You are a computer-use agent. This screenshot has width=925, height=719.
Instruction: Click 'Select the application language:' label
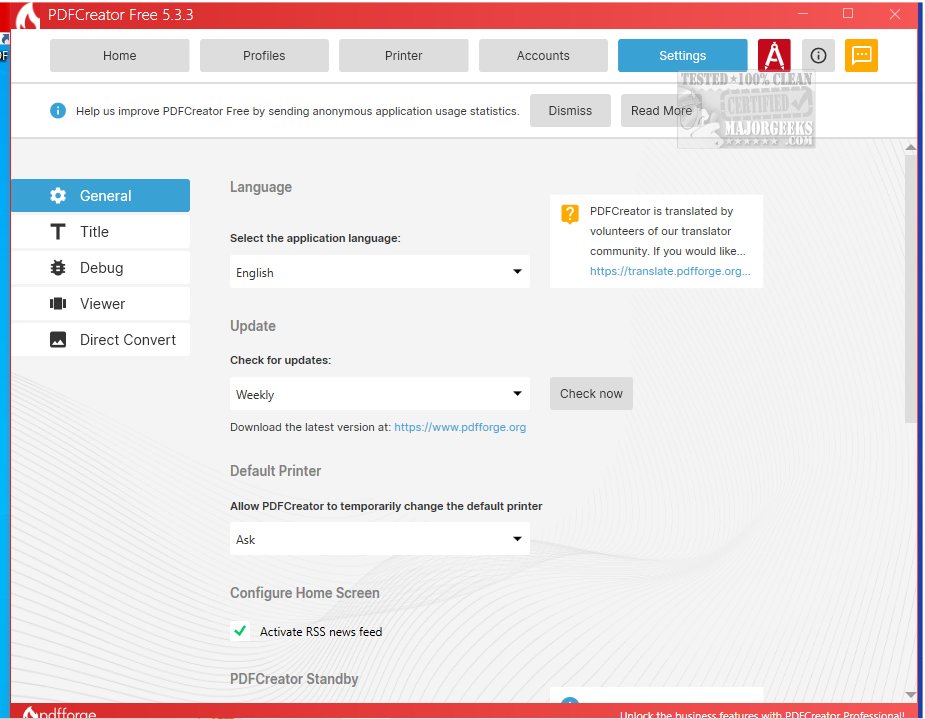tap(315, 238)
